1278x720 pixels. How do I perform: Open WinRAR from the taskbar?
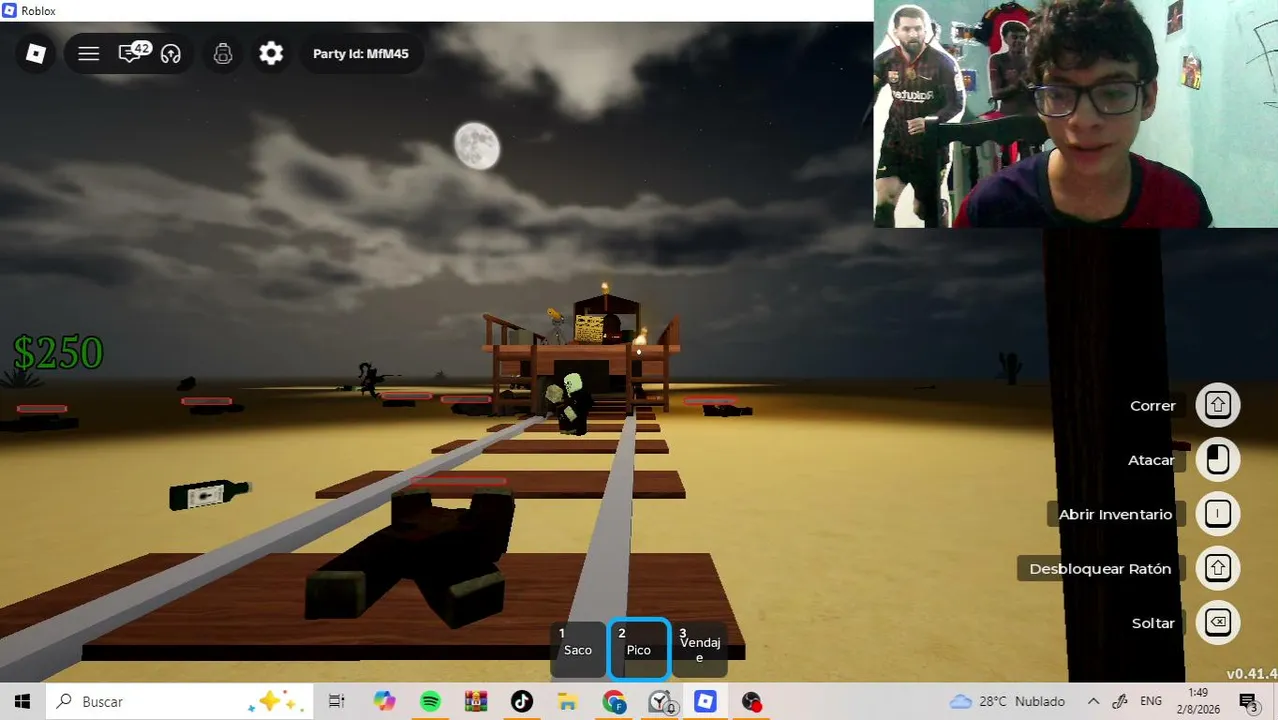pos(476,702)
